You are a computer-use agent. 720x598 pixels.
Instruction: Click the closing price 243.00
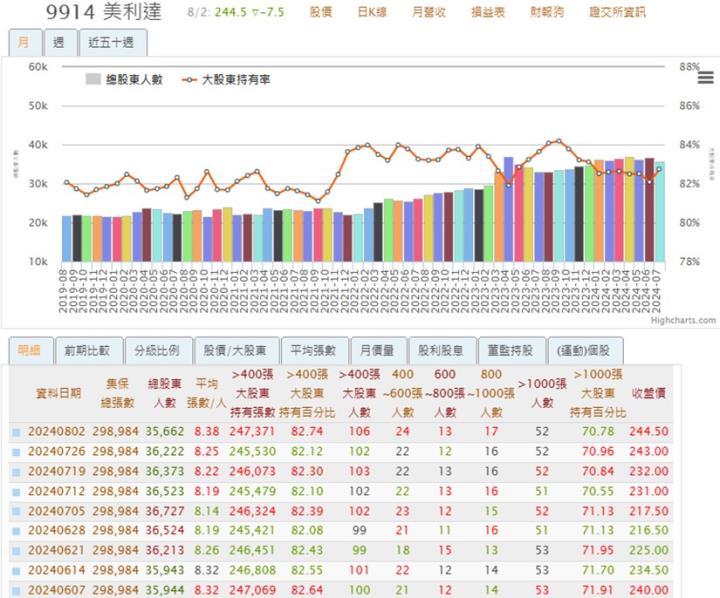pos(648,451)
